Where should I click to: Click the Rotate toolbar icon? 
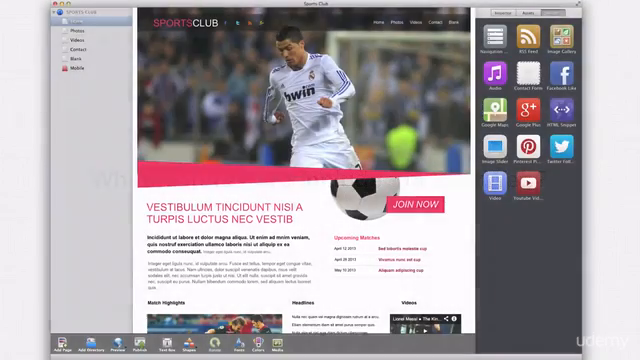point(215,344)
